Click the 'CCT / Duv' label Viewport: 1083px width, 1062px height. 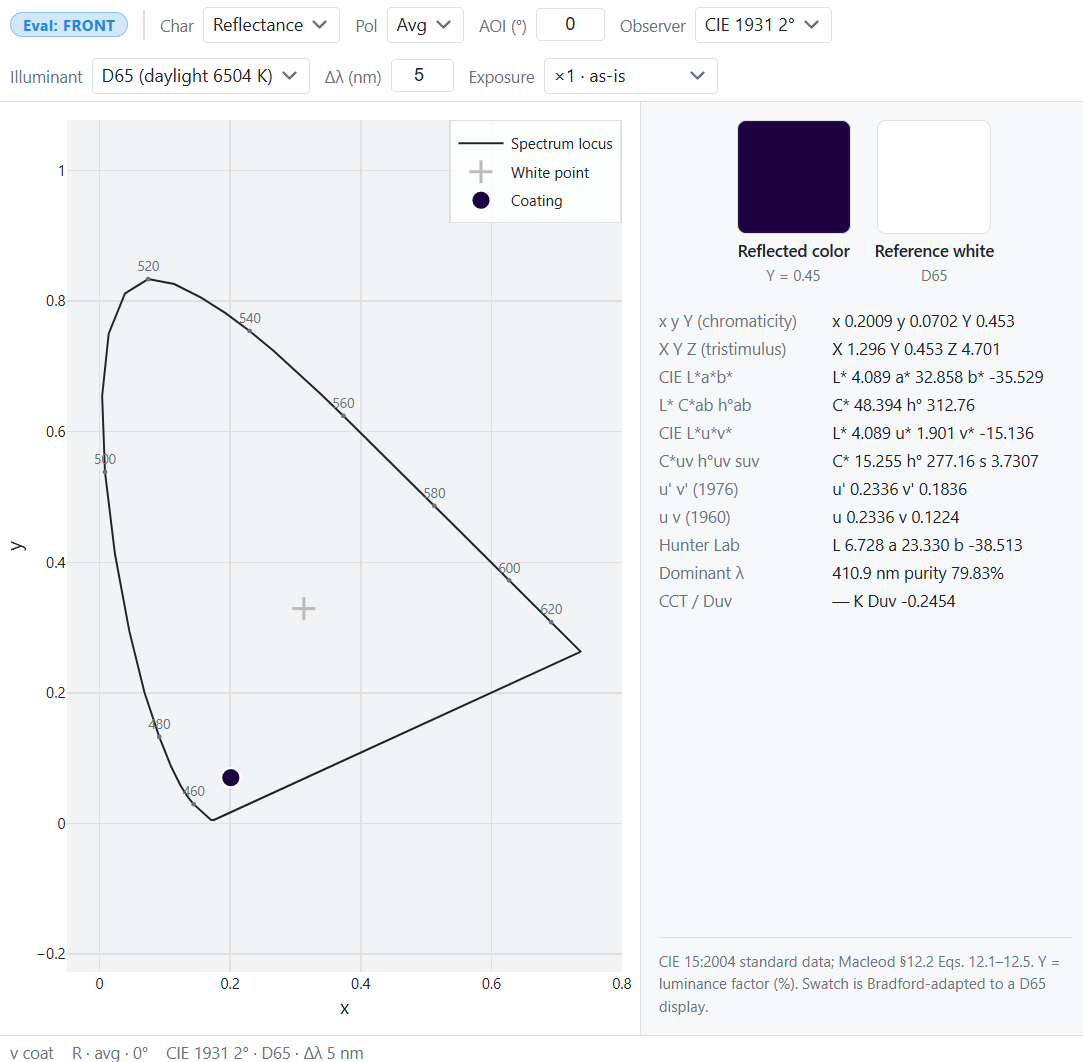coord(695,601)
